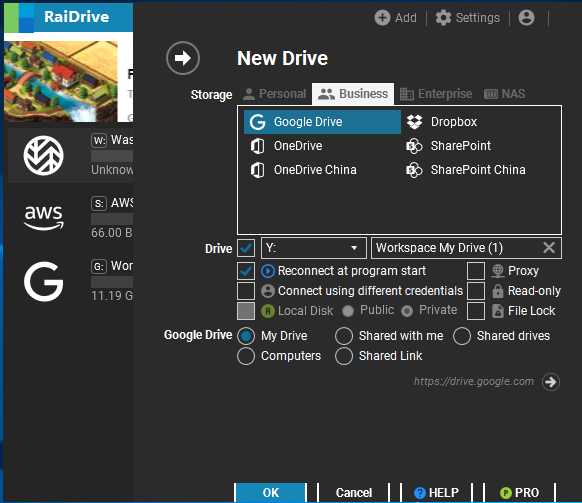Click the Reconnect play circle icon
Screen dimensions: 582x503
tap(268, 271)
